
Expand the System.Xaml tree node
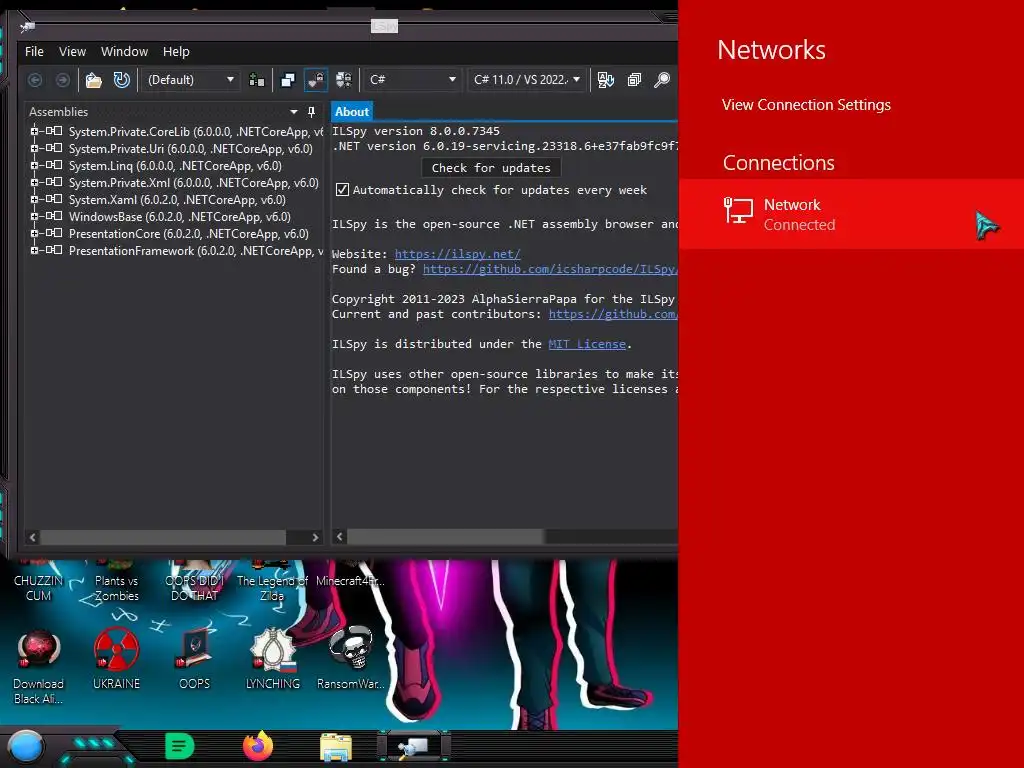pyautogui.click(x=34, y=199)
